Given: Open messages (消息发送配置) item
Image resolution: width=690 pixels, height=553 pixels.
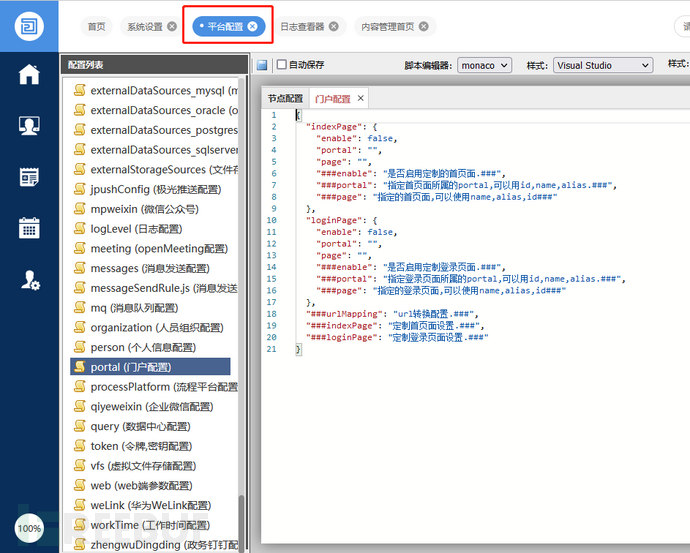Looking at the screenshot, I should pos(150,268).
